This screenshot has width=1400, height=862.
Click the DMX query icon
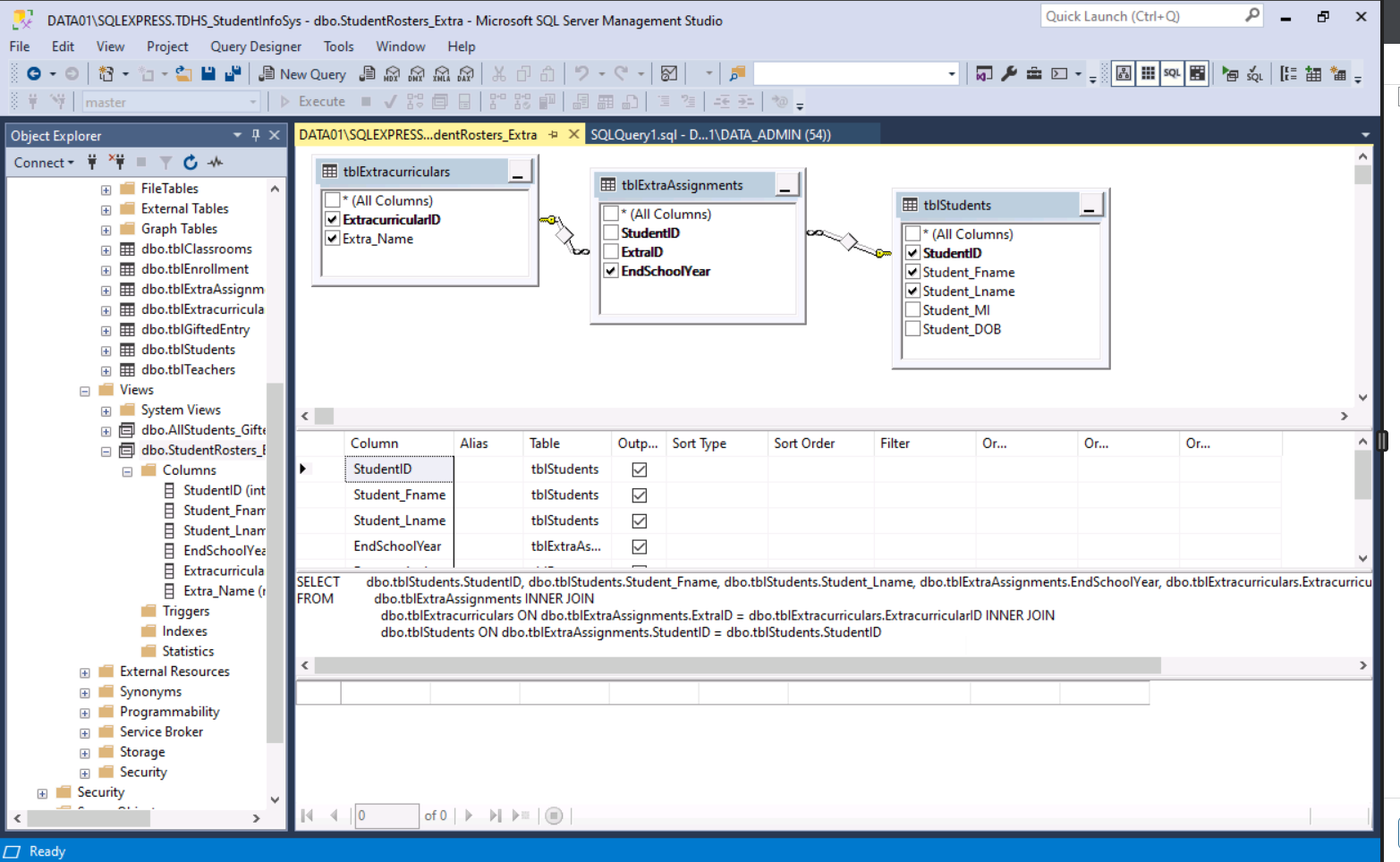pyautogui.click(x=417, y=74)
